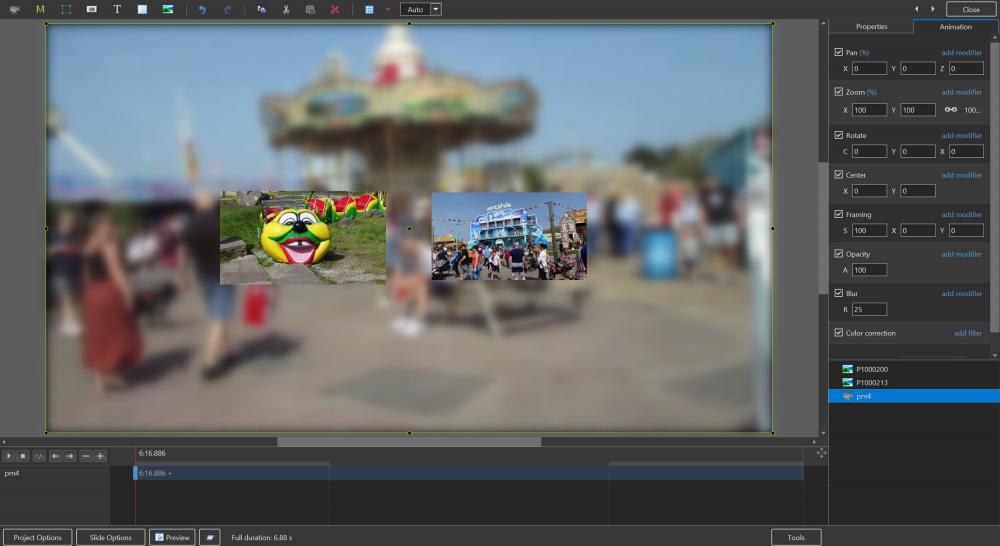1000x546 pixels.
Task: Uncheck the Pan checkbox
Action: tap(839, 52)
